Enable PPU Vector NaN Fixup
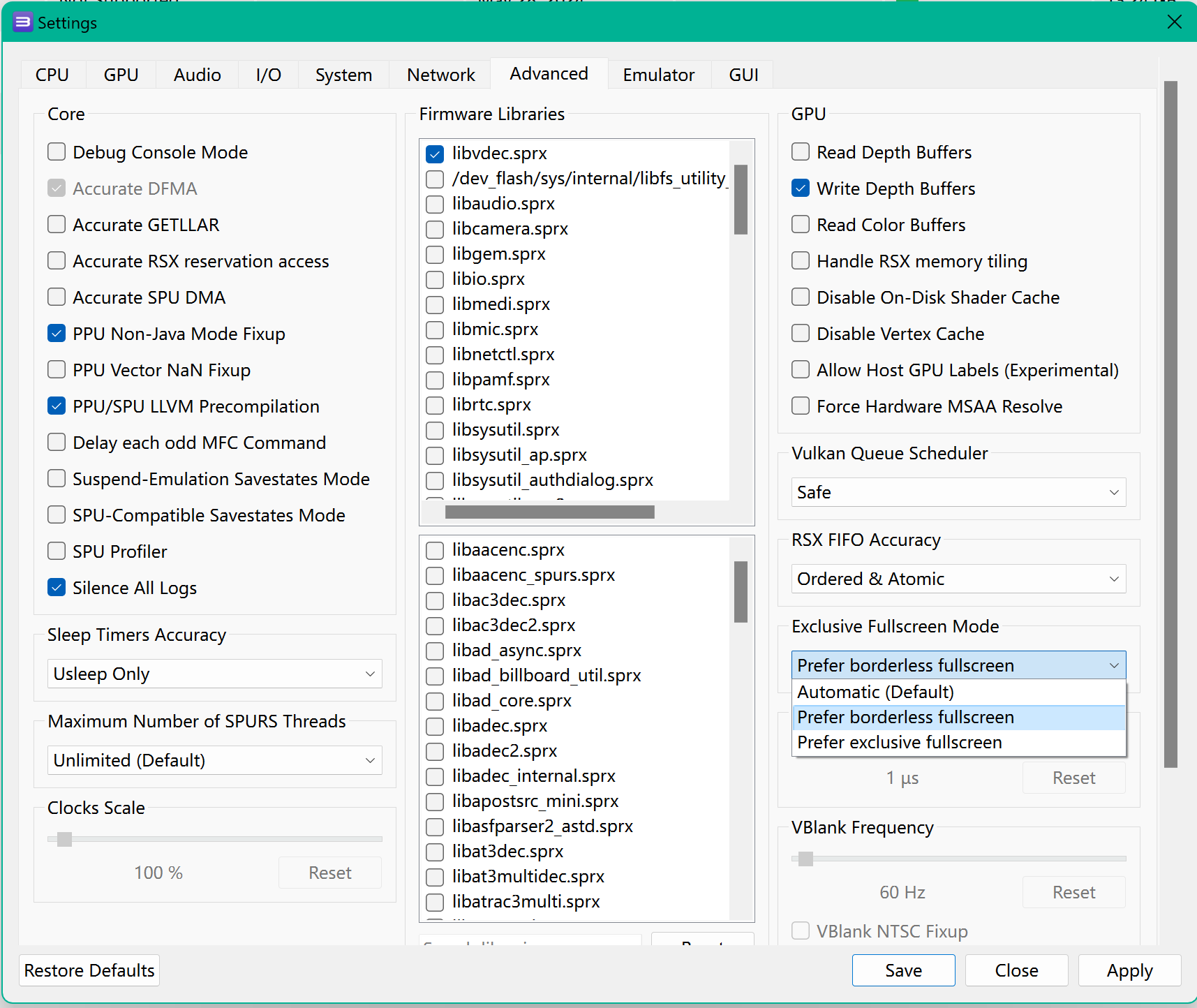The height and width of the screenshot is (1008, 1197). pos(57,370)
